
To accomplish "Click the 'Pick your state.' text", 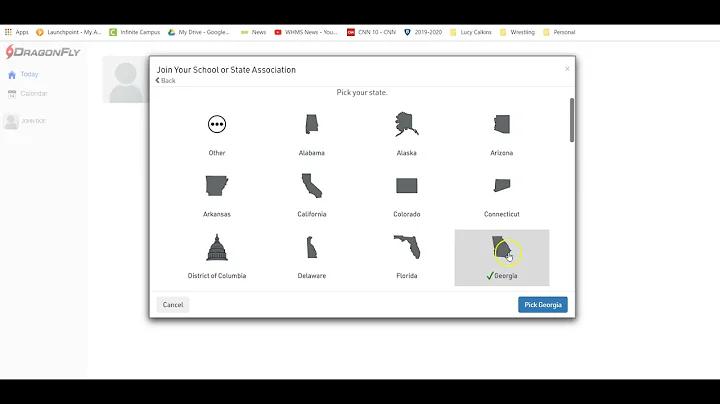I will (x=362, y=92).
